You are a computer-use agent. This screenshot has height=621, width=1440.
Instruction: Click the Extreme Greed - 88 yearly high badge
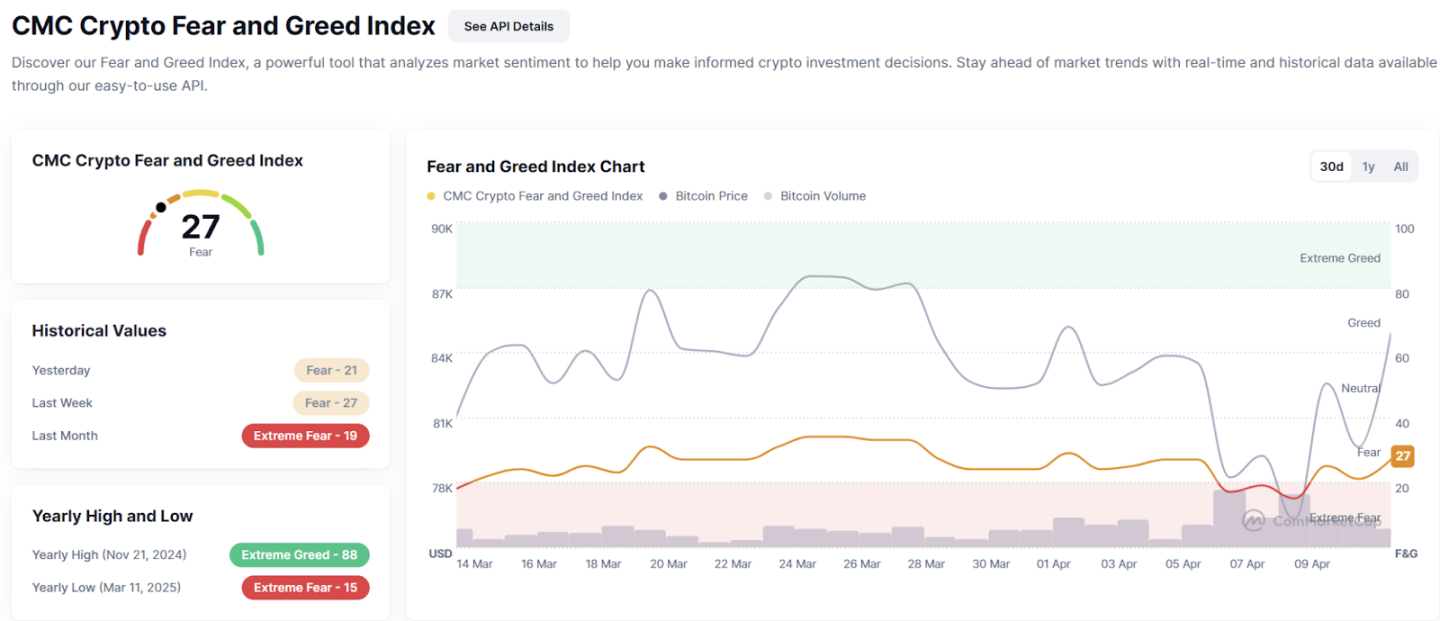(x=300, y=555)
